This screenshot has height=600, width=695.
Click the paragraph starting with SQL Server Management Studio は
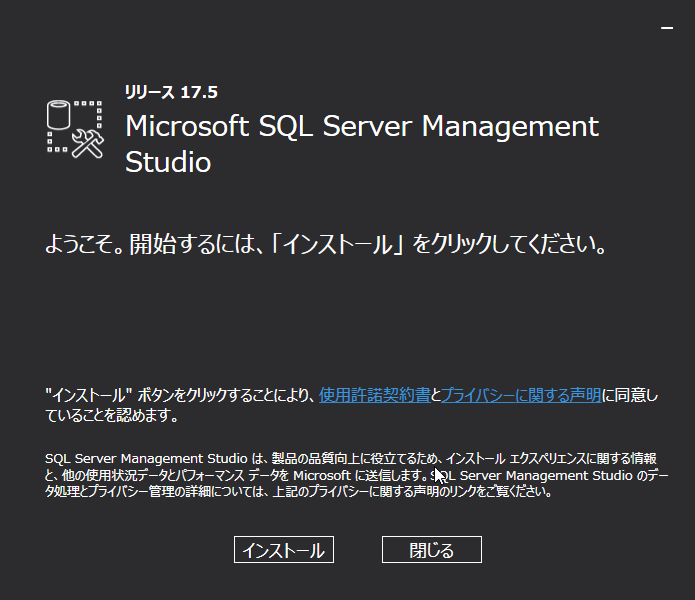coord(356,475)
